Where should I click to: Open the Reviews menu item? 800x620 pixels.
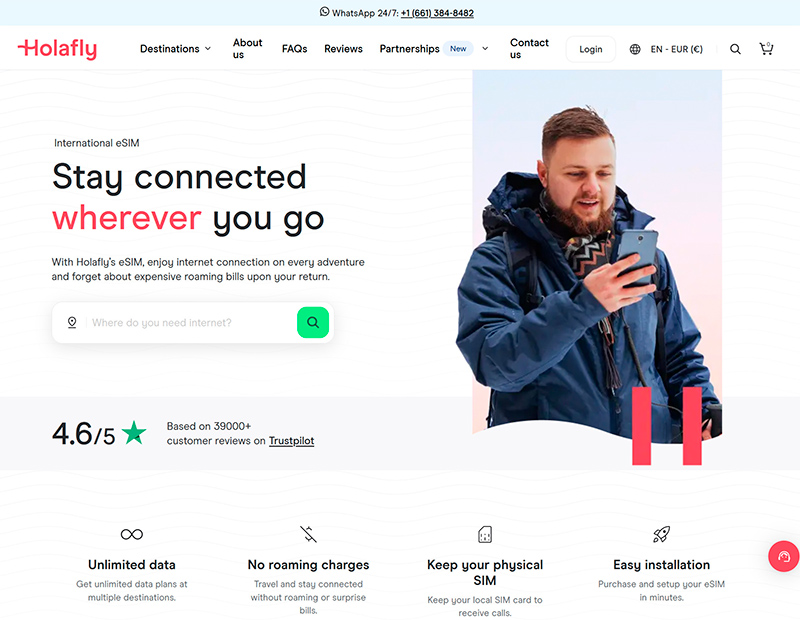coord(343,49)
